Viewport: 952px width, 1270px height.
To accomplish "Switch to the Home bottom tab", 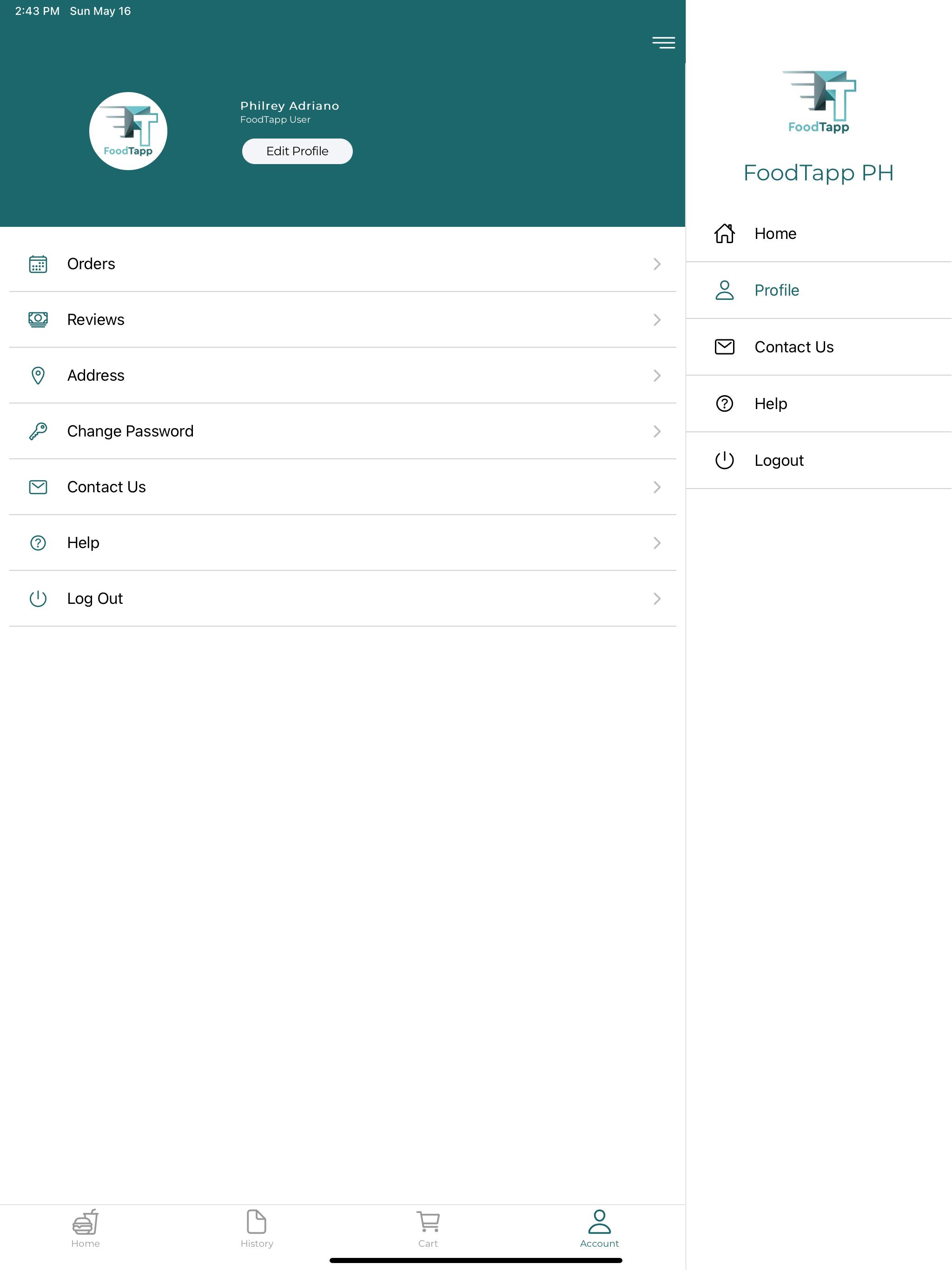I will [86, 1228].
